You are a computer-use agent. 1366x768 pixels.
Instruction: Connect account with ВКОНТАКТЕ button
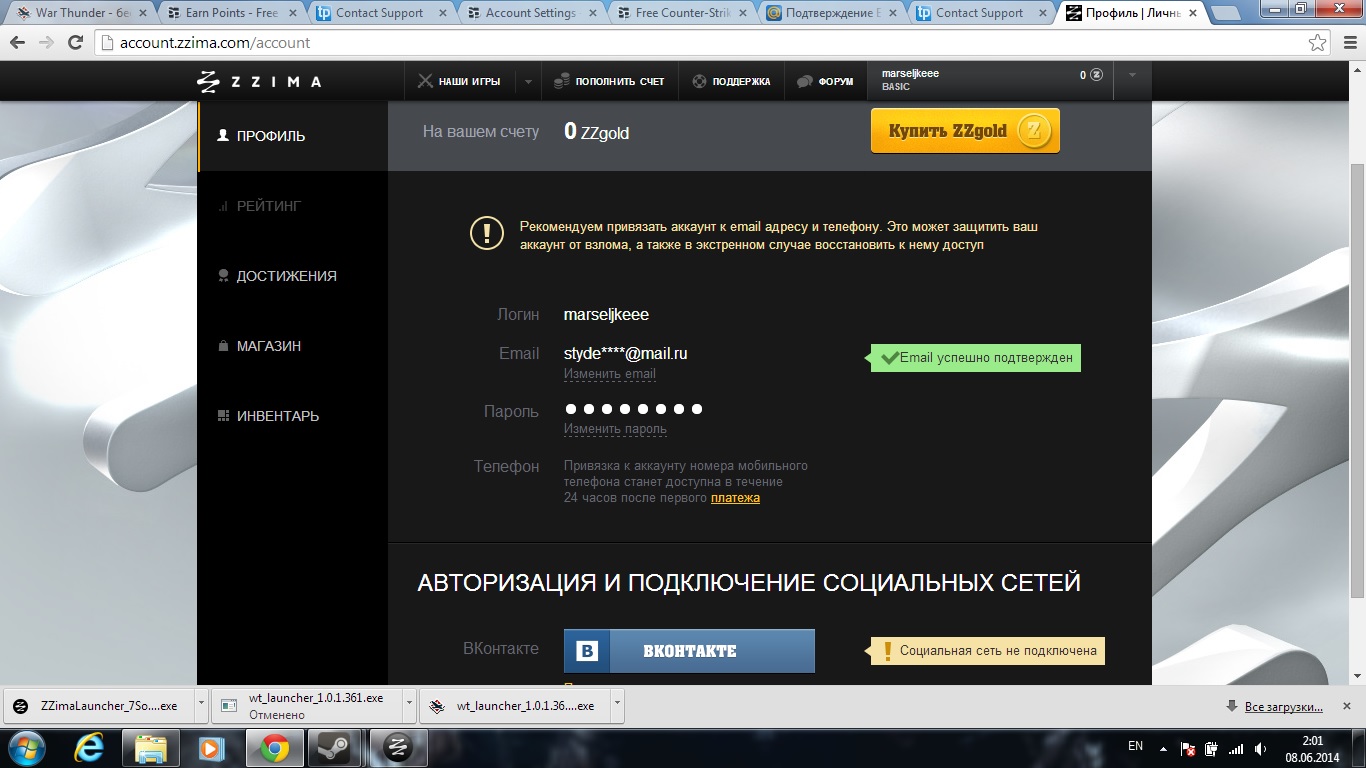tap(689, 651)
